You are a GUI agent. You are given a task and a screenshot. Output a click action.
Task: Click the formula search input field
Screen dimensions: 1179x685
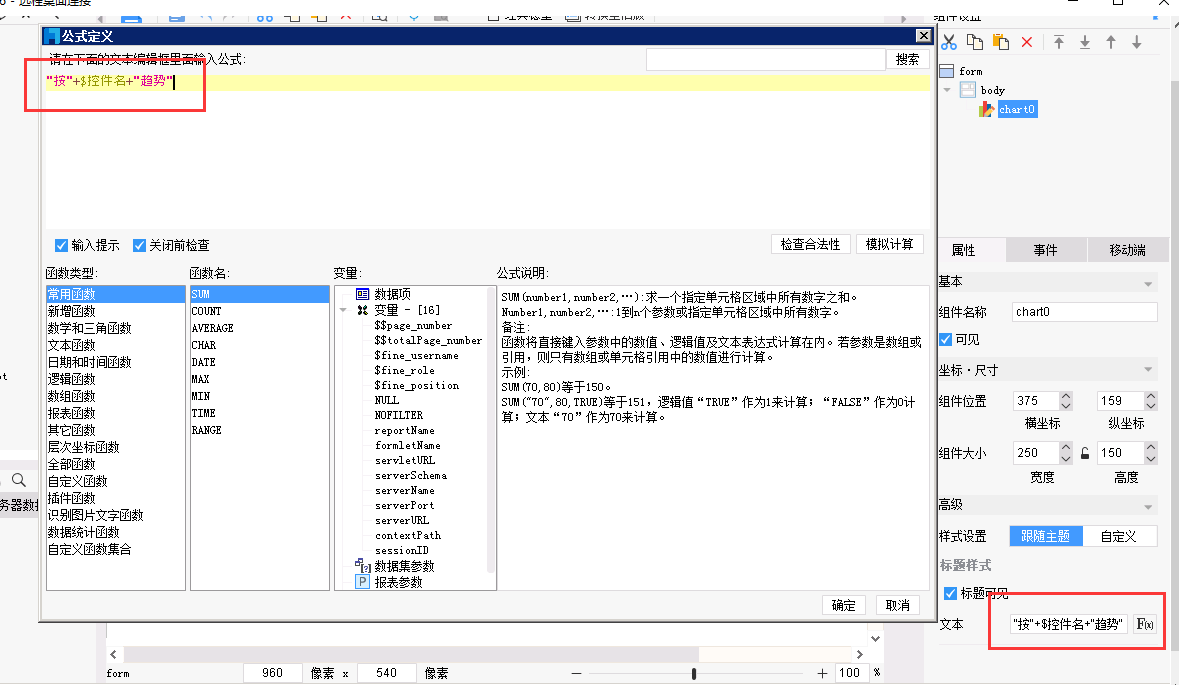[765, 59]
